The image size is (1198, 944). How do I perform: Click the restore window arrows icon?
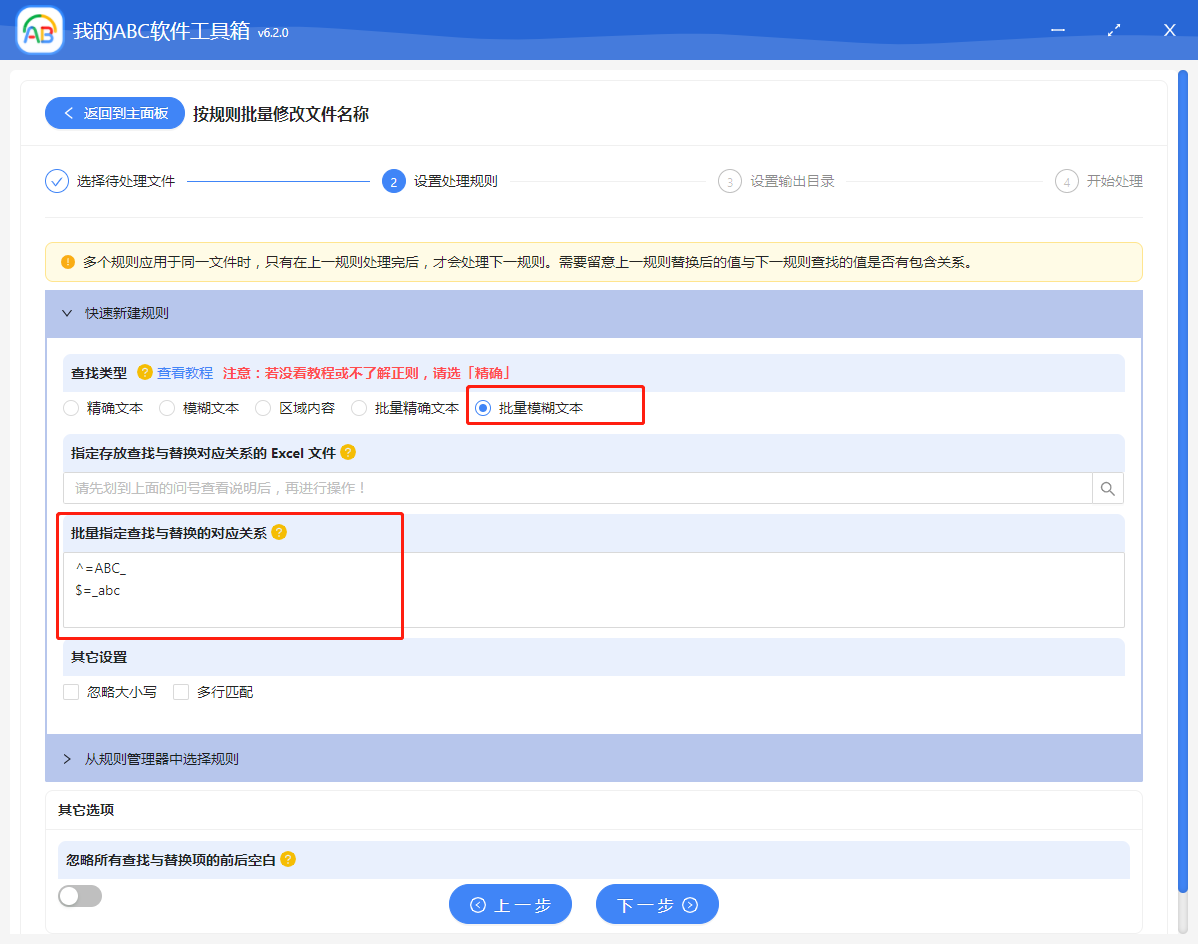tap(1113, 30)
